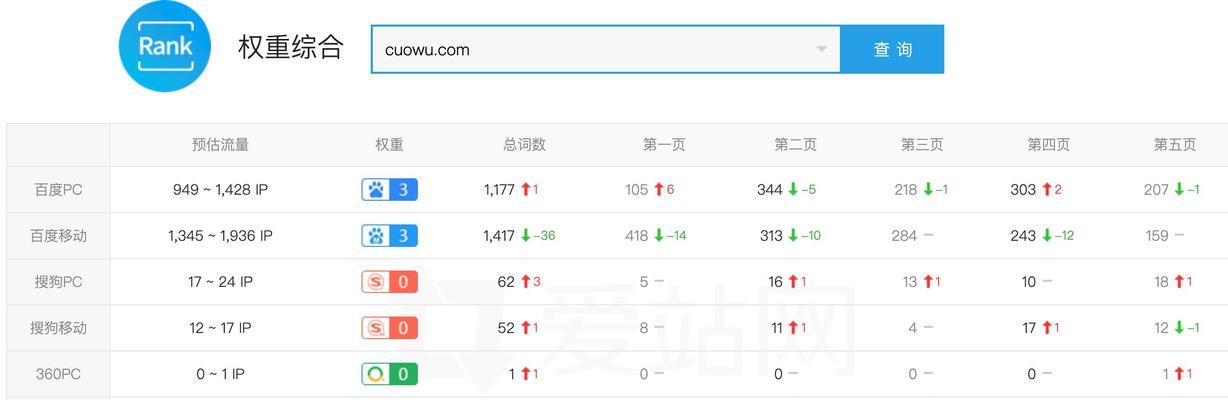This screenshot has height=400, width=1228.
Task: Open the domain dropdown arrow in search box
Action: tap(821, 49)
